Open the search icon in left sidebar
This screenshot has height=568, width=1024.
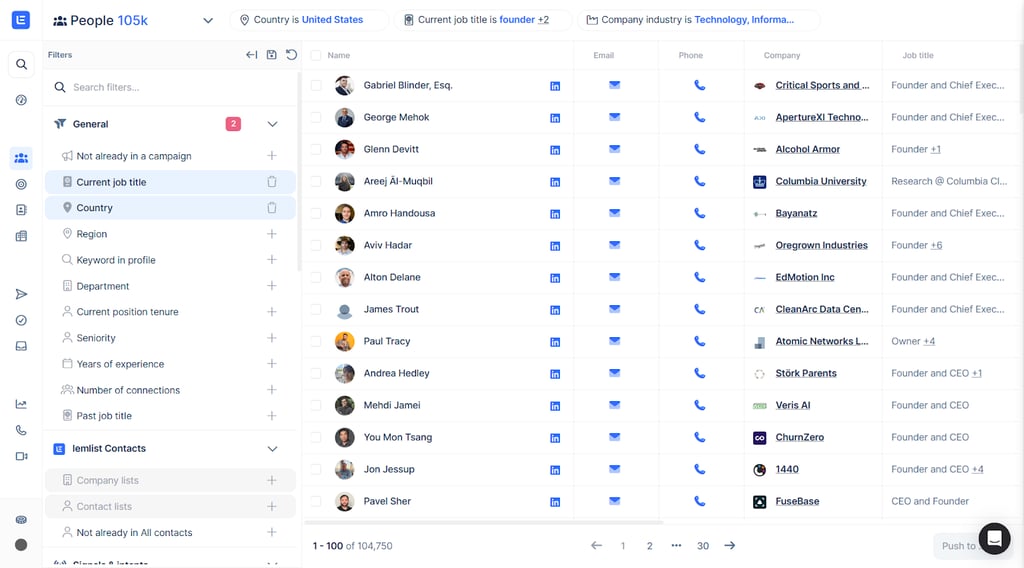(x=21, y=64)
